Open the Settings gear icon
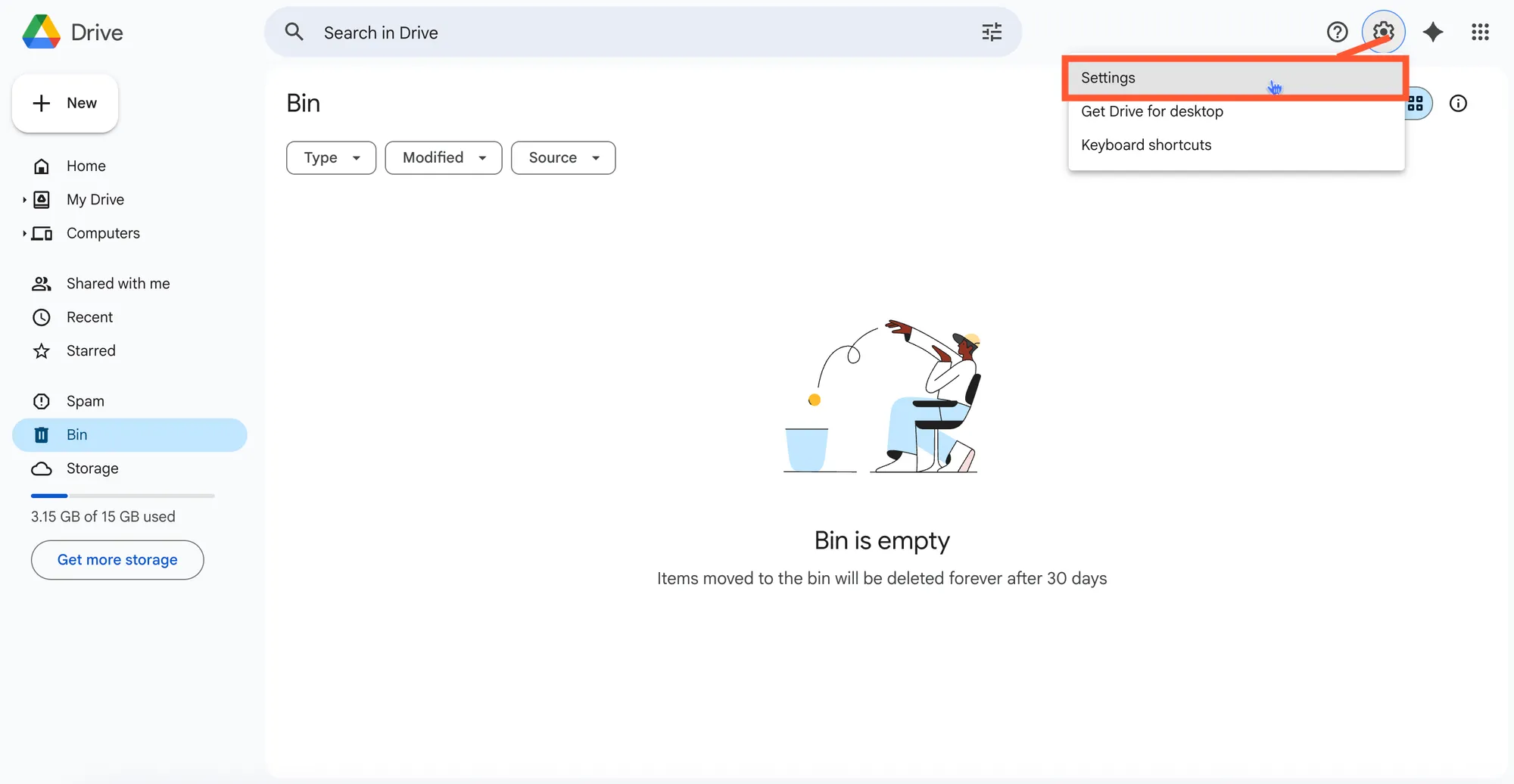 tap(1383, 32)
